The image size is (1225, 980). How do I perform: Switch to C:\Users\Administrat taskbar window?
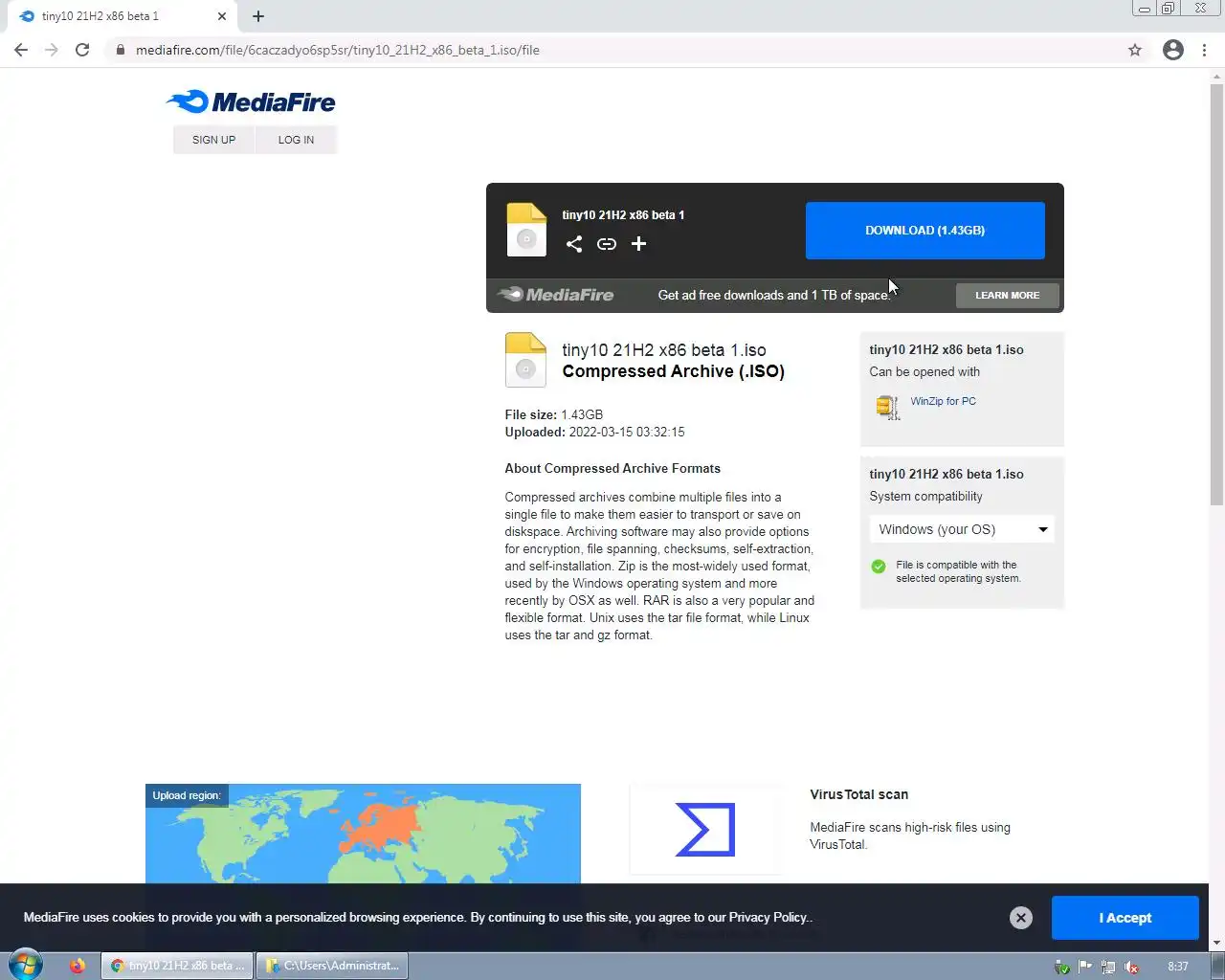(x=332, y=966)
